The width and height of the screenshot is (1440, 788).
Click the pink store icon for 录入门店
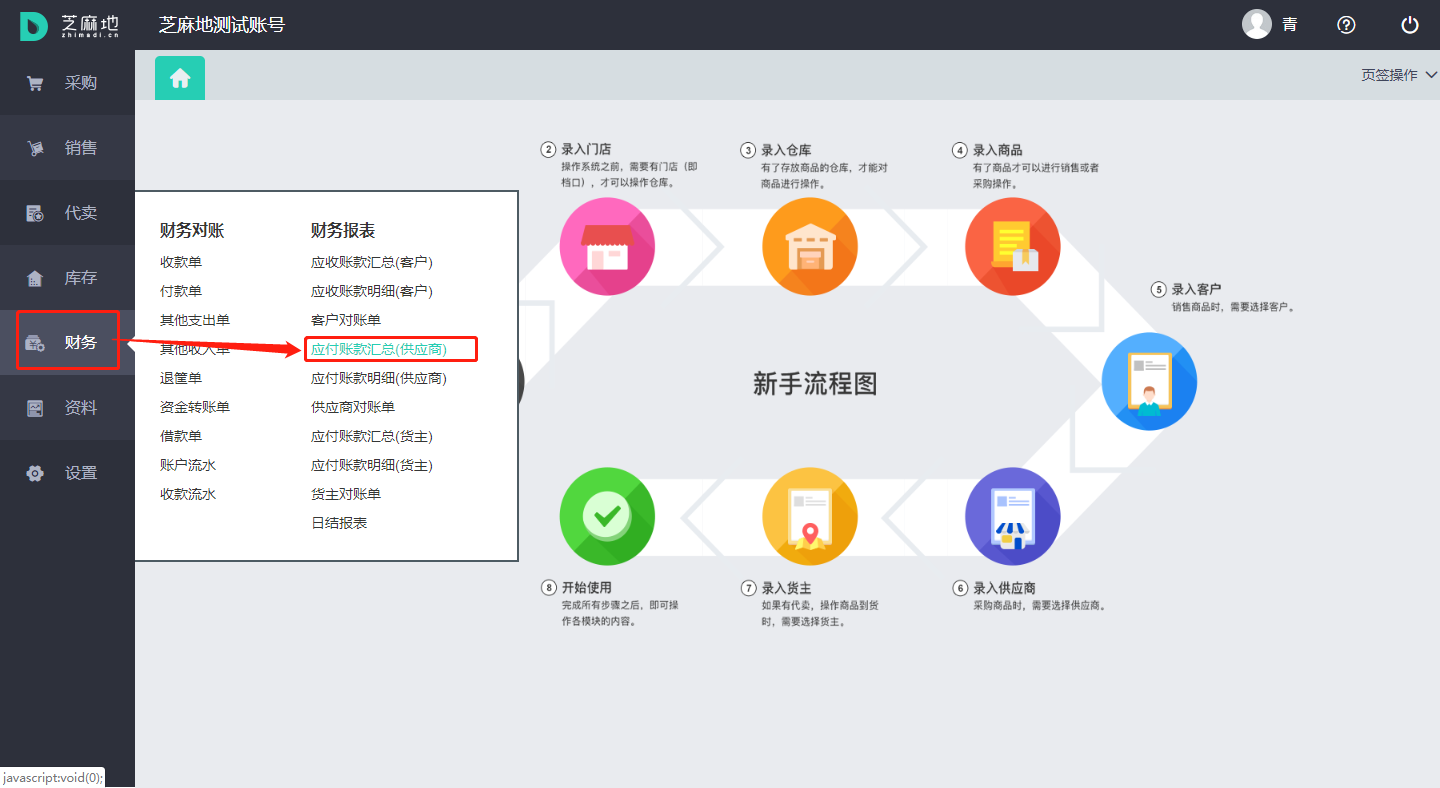pyautogui.click(x=608, y=247)
